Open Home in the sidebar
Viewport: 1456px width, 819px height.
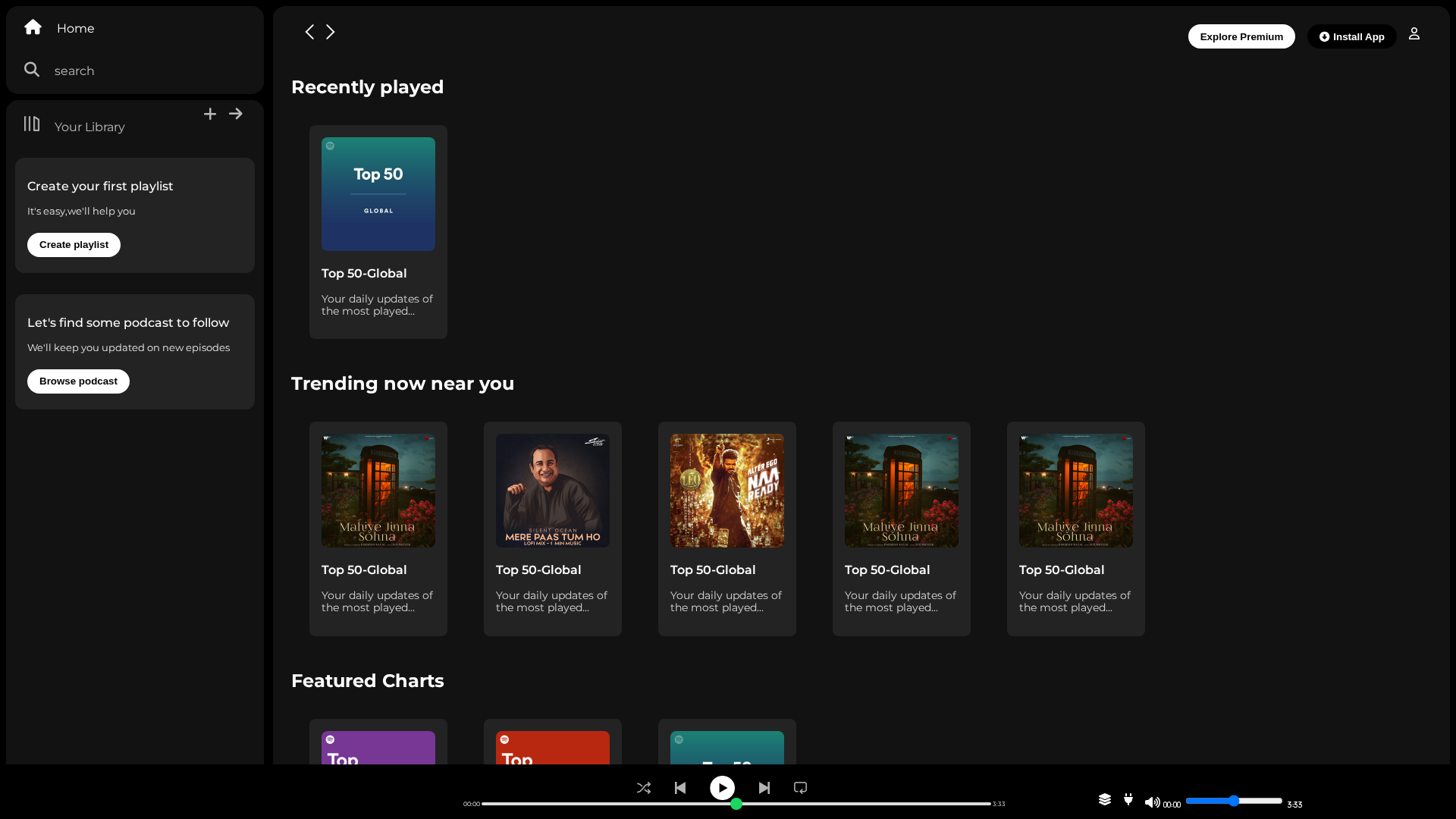[x=76, y=28]
